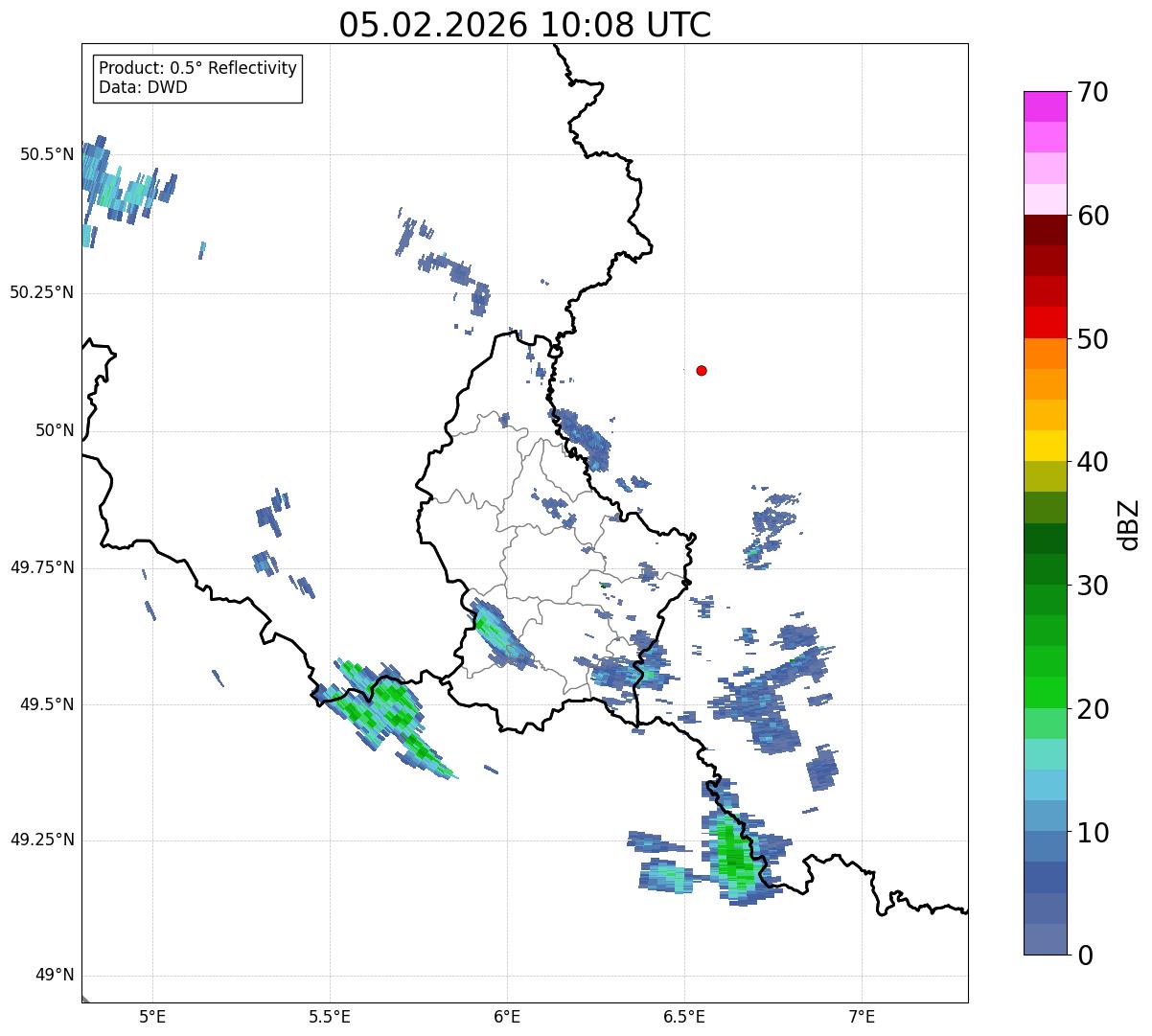
Task: Click the longitude label 7°E
Action: click(863, 1016)
